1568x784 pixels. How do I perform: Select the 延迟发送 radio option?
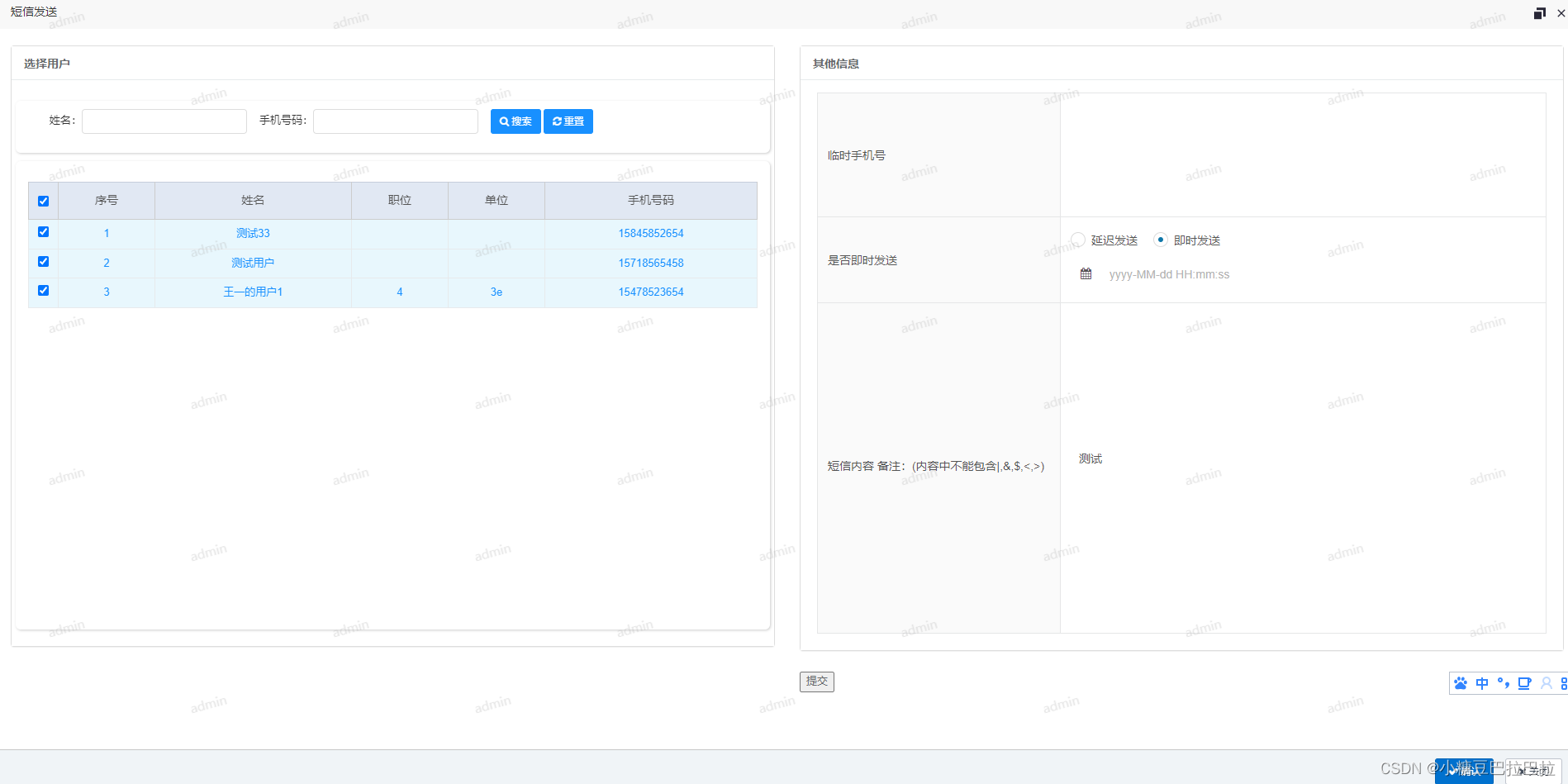click(x=1078, y=240)
